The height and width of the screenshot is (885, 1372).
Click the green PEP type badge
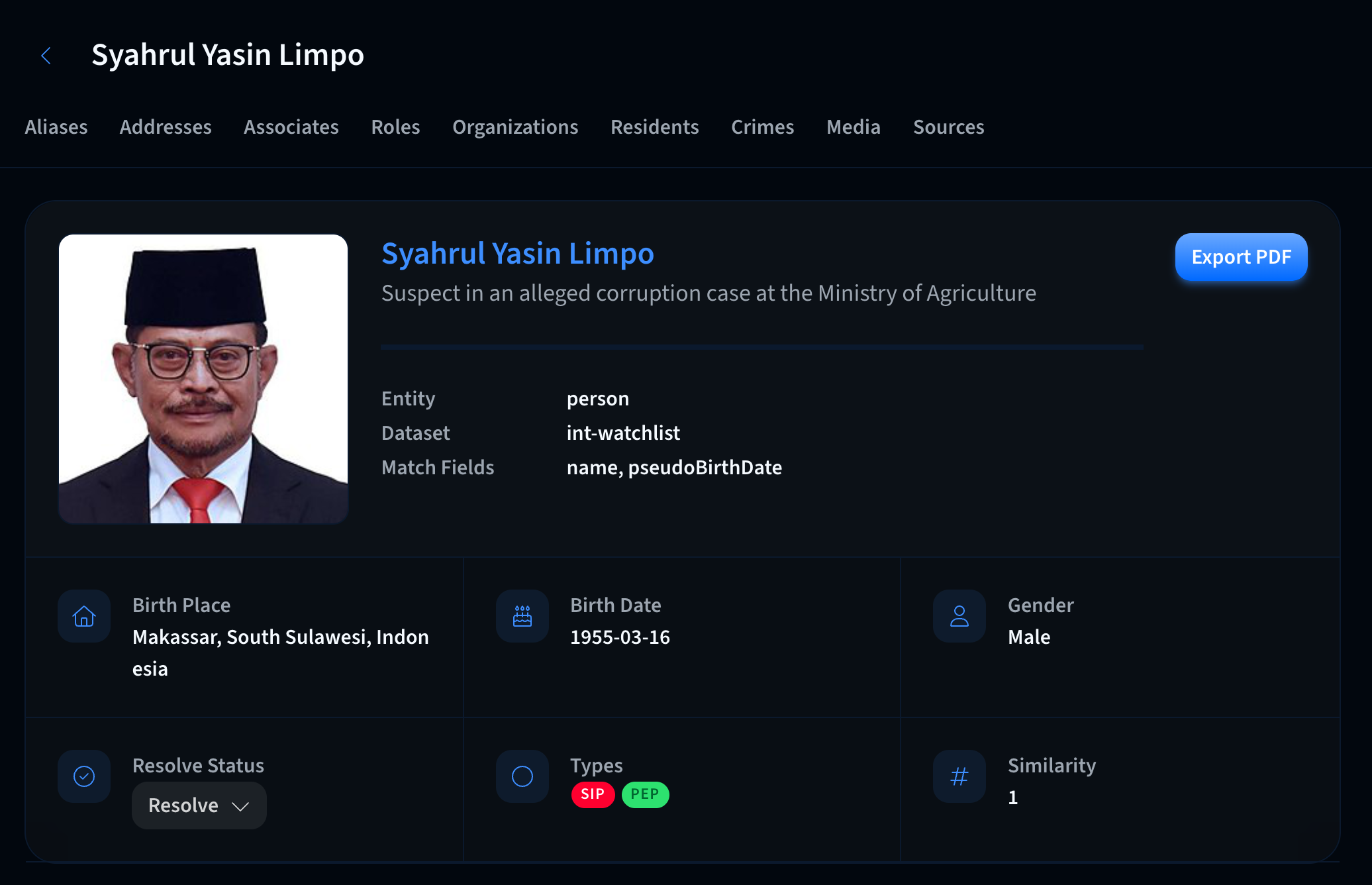(x=645, y=794)
